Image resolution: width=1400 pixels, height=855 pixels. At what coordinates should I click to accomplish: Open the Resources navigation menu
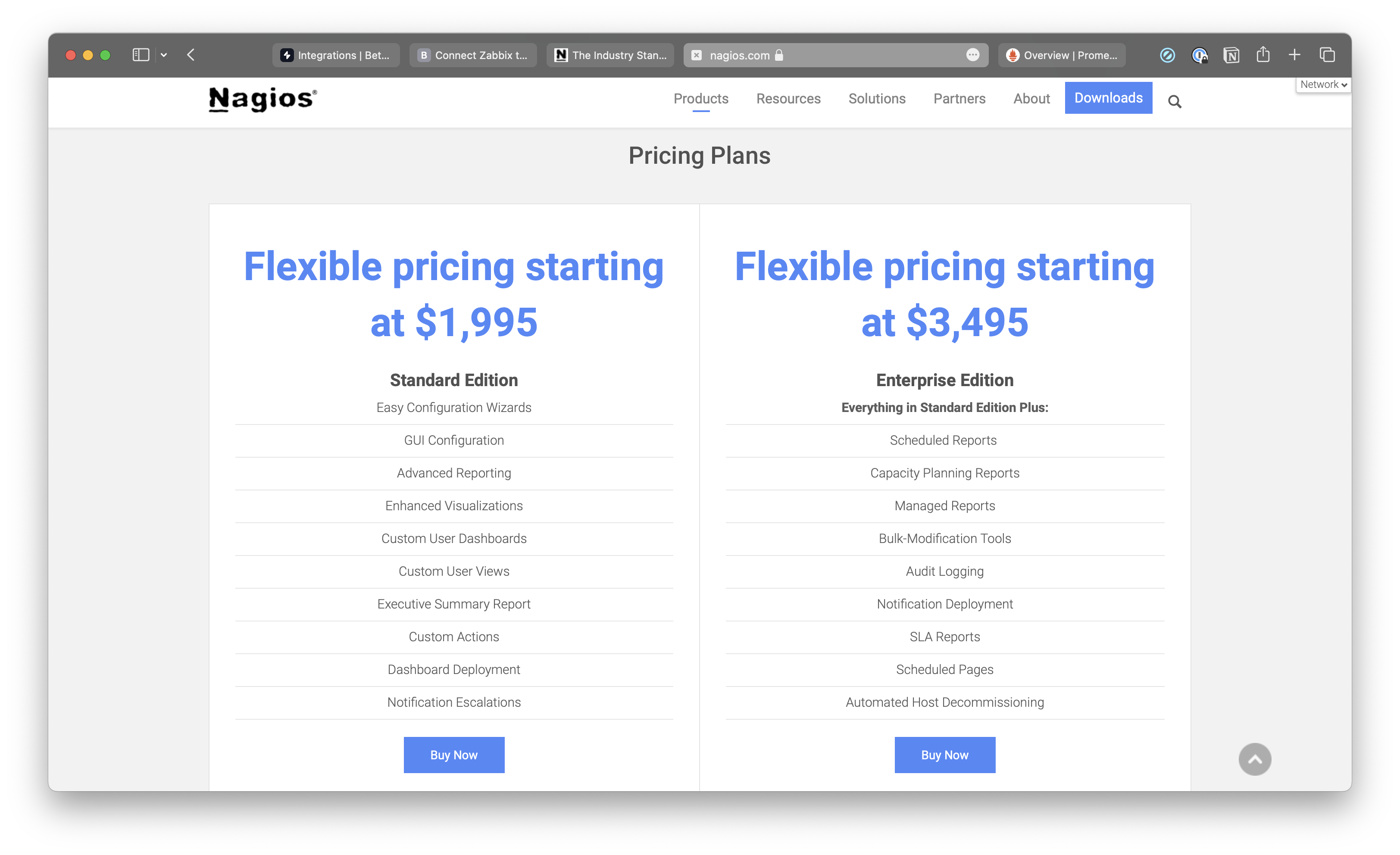pos(788,98)
